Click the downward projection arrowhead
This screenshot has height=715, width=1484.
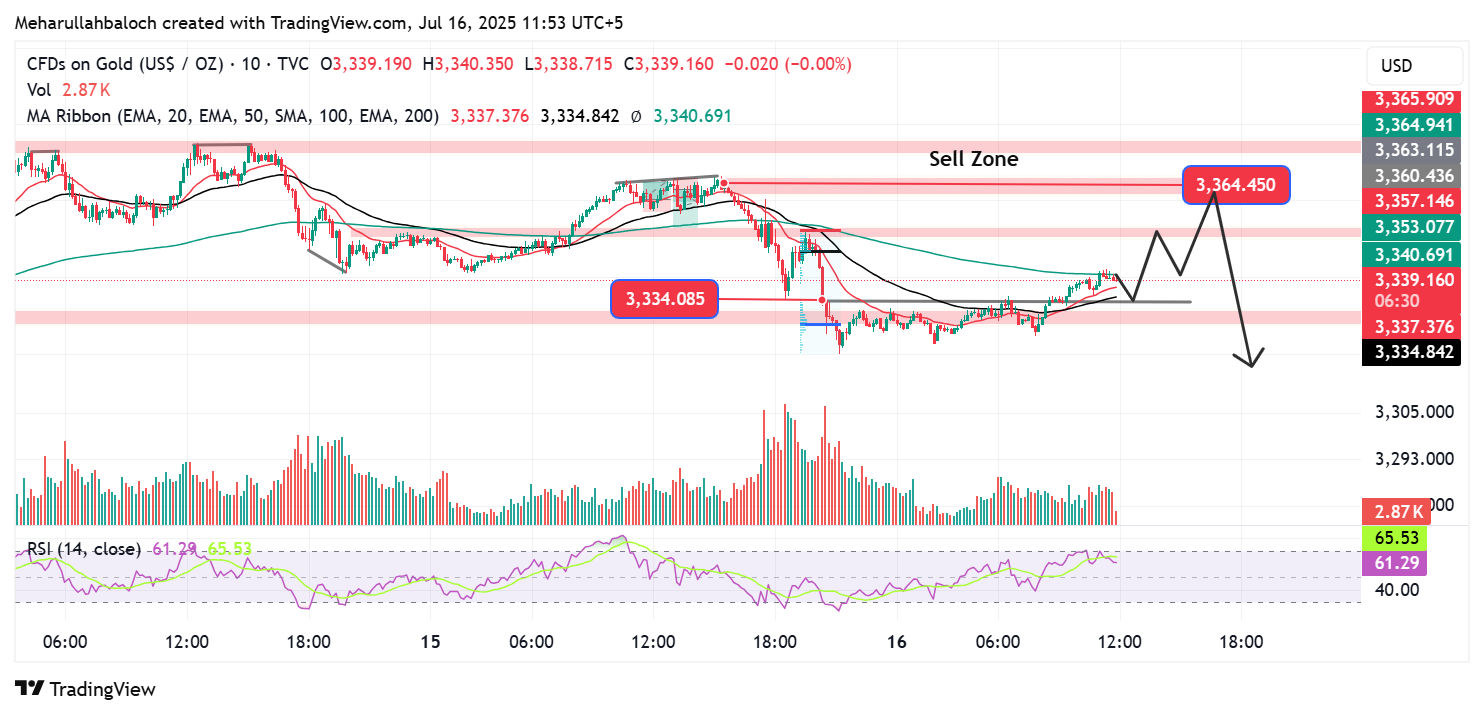pyautogui.click(x=1250, y=361)
